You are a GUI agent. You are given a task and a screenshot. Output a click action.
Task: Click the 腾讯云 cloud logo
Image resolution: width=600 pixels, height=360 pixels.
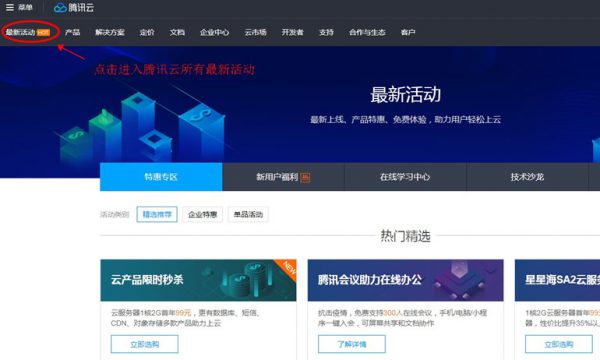pos(73,7)
